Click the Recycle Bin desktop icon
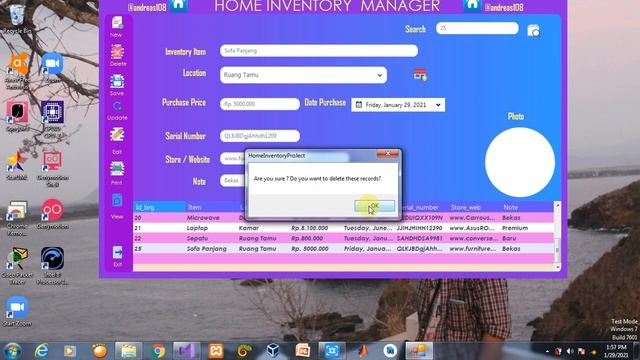This screenshot has height=360, width=640. [16, 18]
